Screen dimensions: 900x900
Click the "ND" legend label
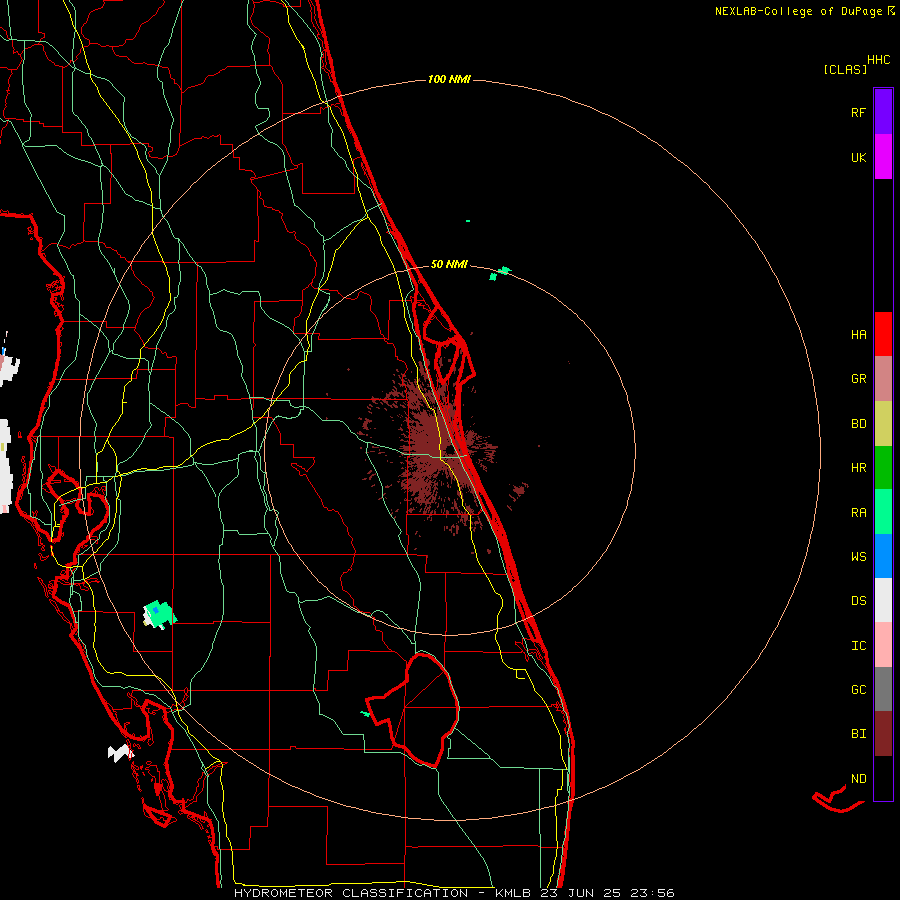tap(859, 779)
